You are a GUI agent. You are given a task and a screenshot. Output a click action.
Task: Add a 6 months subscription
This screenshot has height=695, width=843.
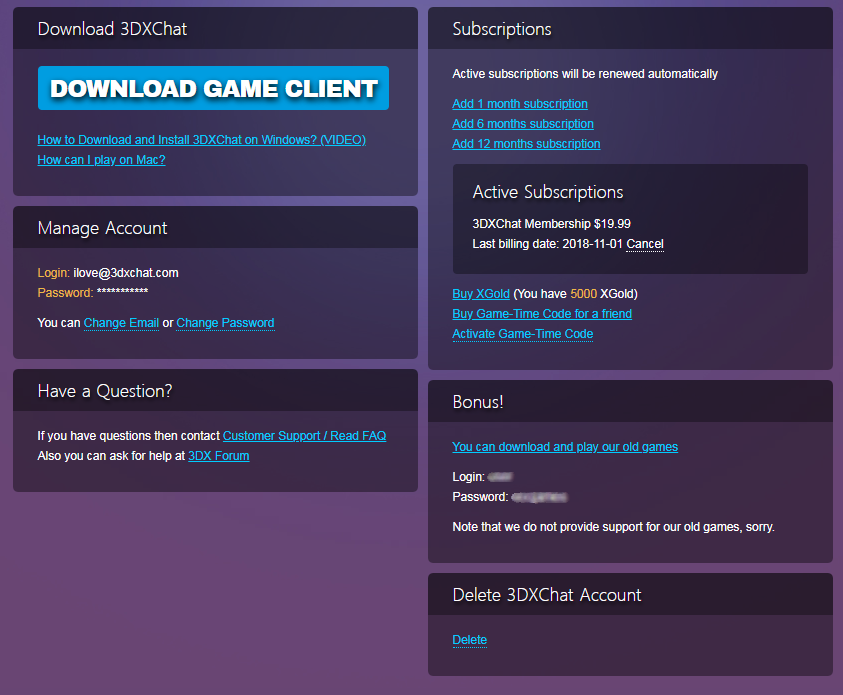coord(523,124)
